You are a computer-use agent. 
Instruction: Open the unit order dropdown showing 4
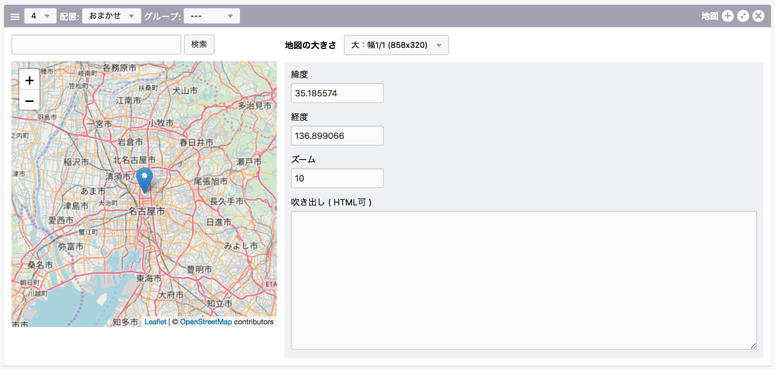click(x=40, y=16)
